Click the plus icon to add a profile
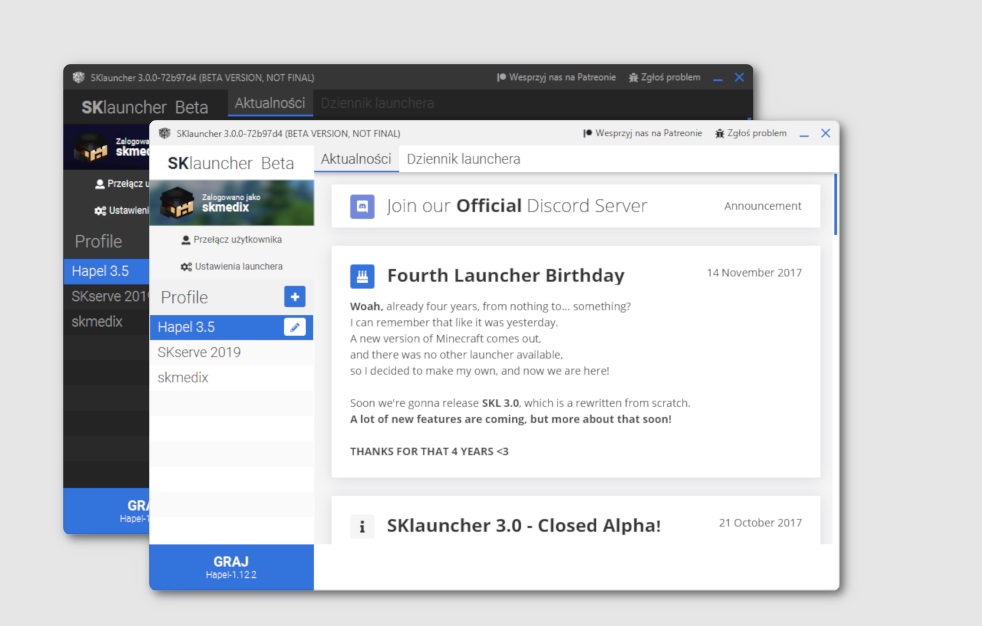This screenshot has width=982, height=626. pos(295,297)
